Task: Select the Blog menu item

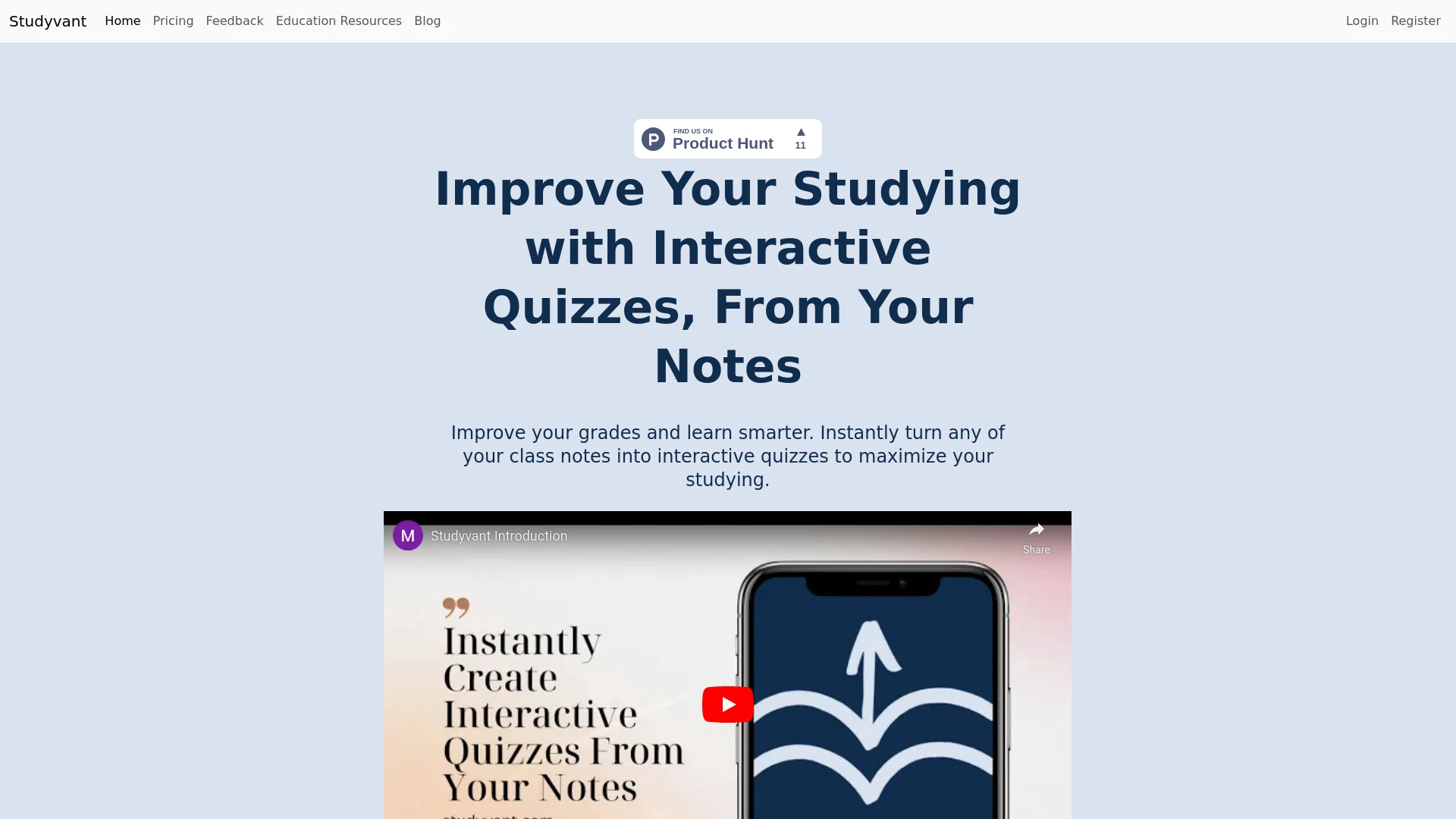Action: [427, 21]
